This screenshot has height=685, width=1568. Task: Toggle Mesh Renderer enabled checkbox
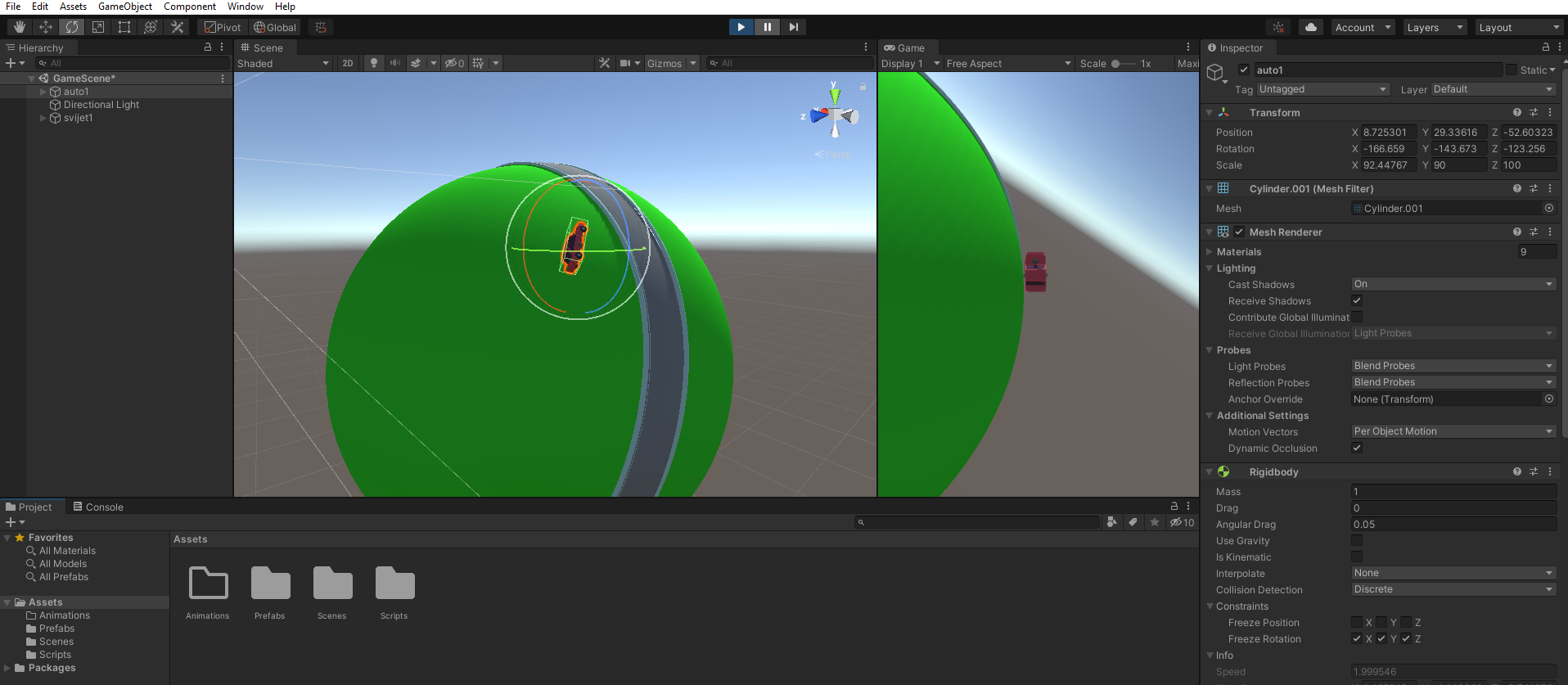[x=1239, y=232]
